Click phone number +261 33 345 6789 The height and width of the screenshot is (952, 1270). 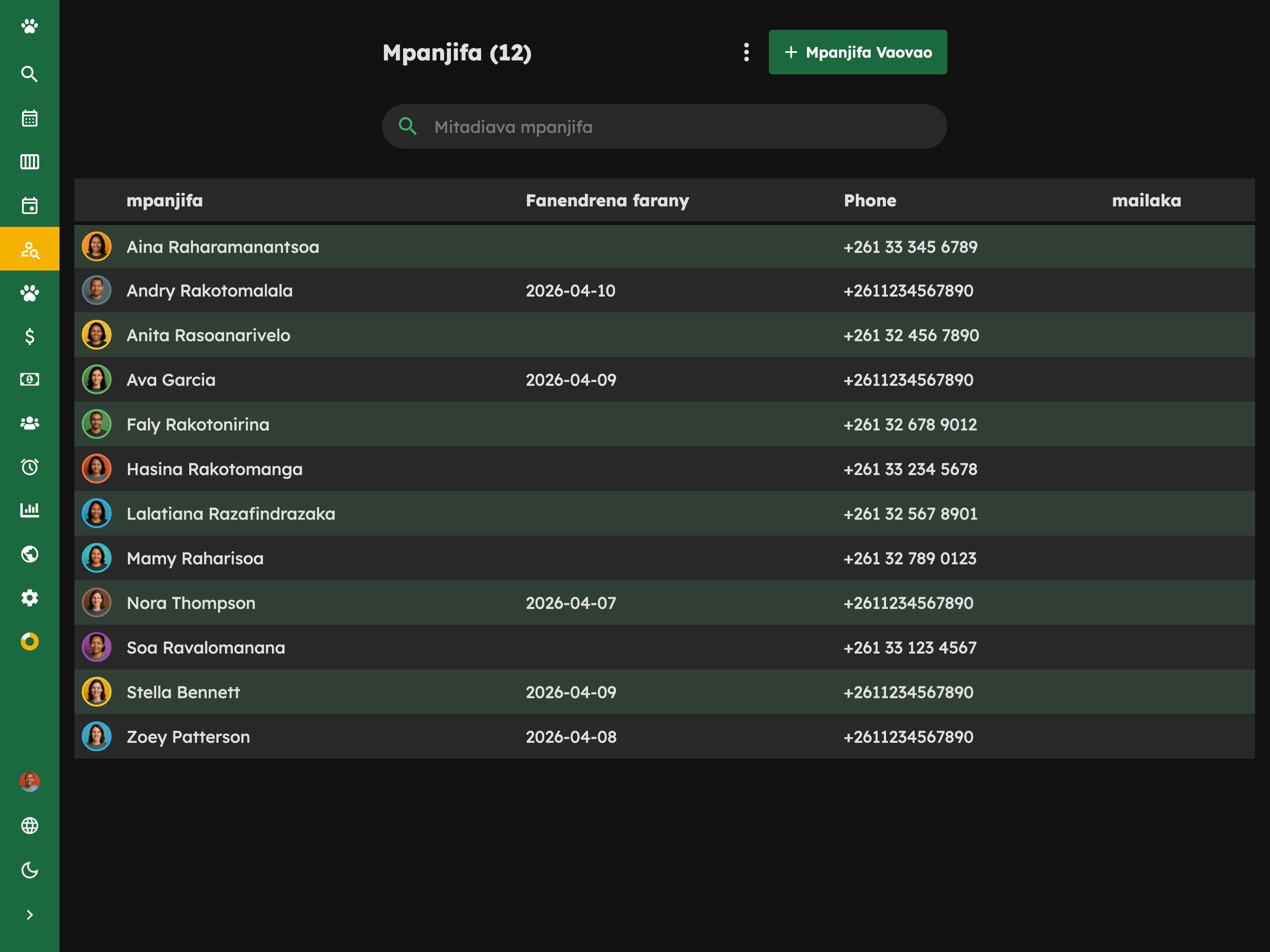[x=911, y=247]
